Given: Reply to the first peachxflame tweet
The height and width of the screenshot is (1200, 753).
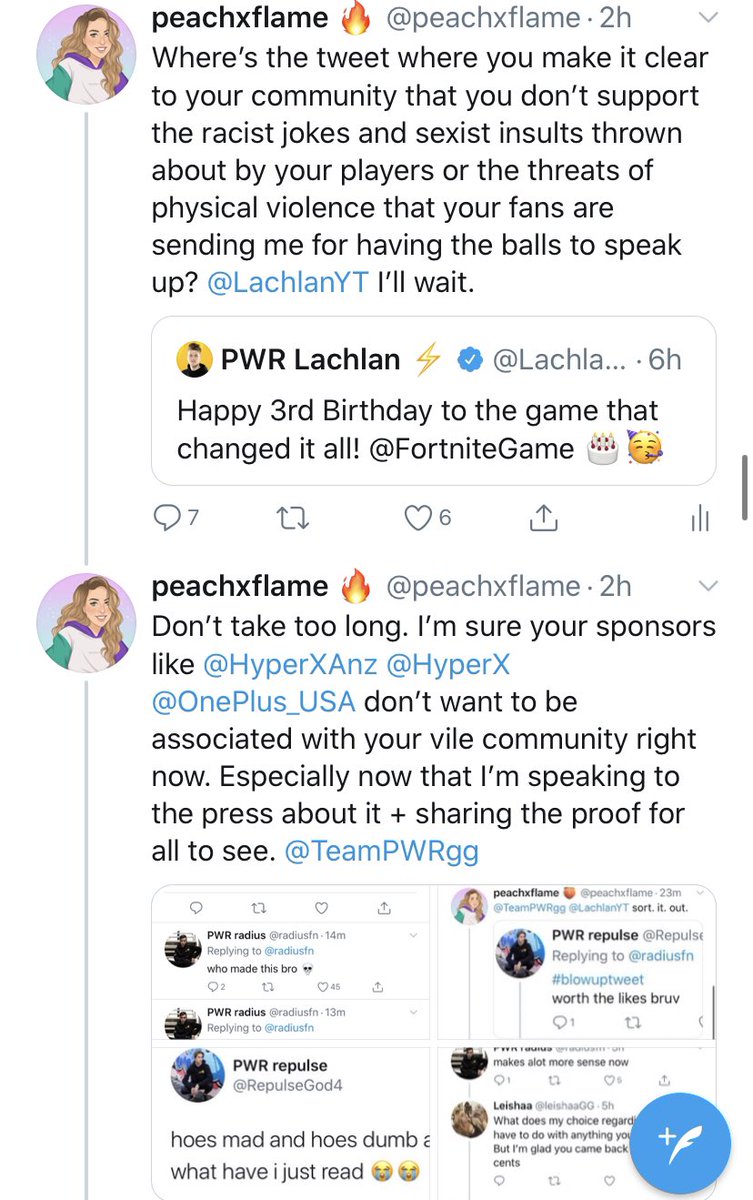Looking at the screenshot, I should point(165,517).
